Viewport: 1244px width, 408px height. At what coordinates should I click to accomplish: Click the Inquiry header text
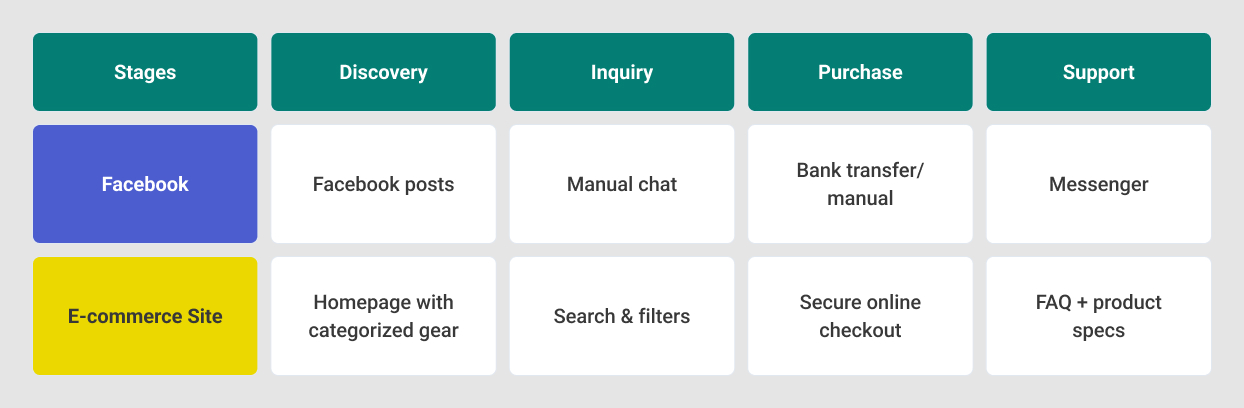622,73
